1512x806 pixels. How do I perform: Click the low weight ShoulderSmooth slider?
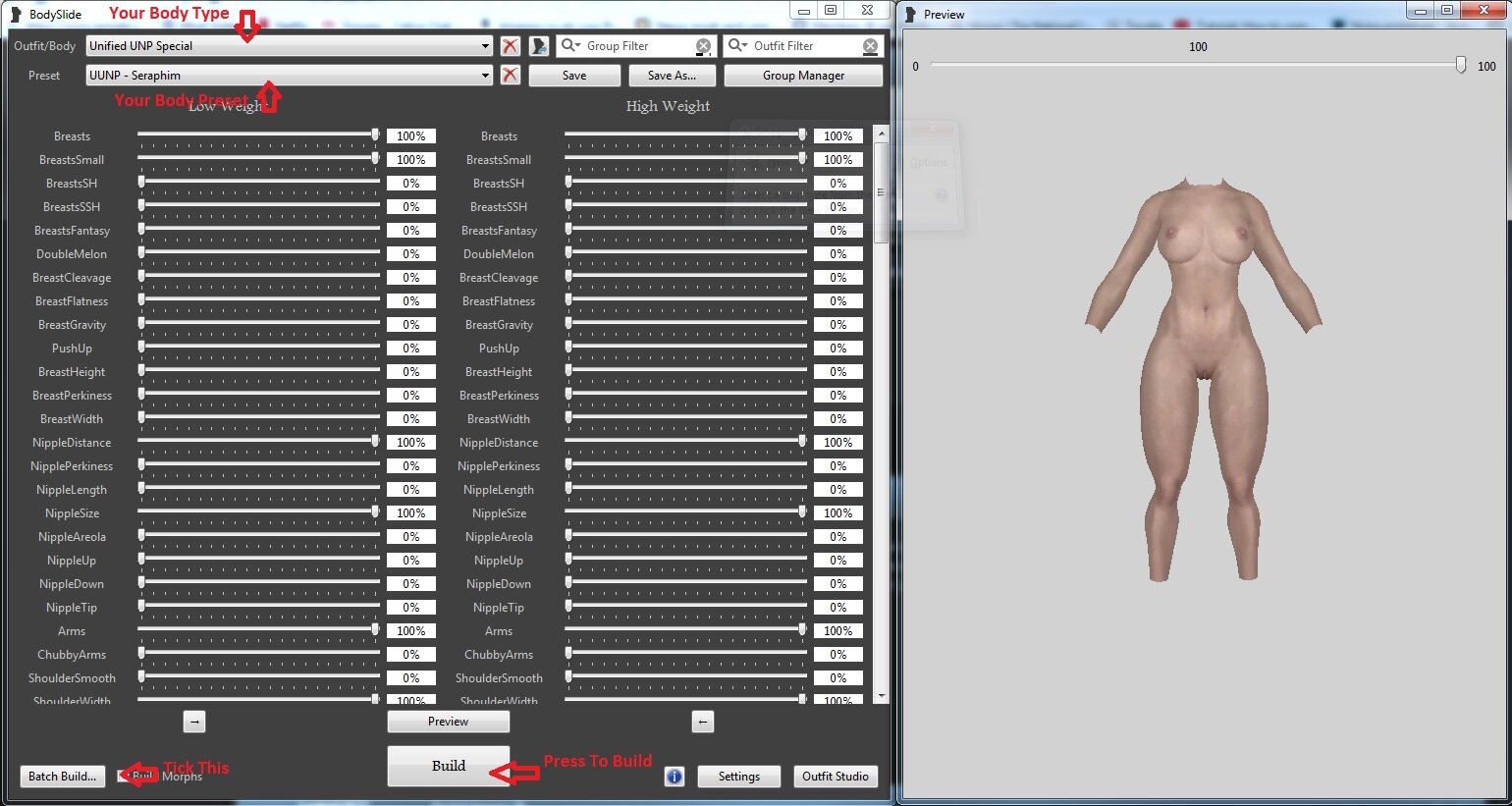(x=259, y=676)
